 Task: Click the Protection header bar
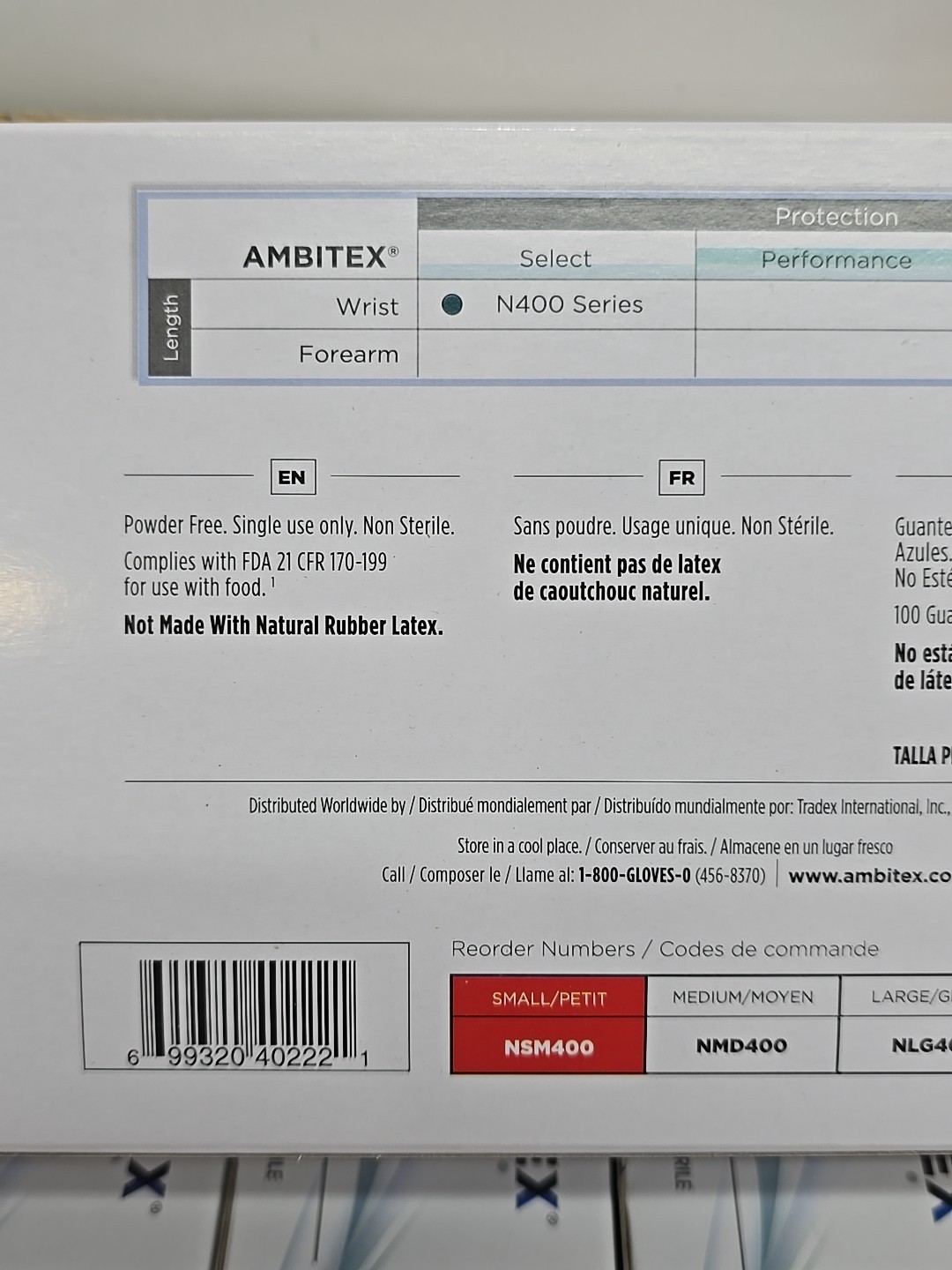point(685,215)
